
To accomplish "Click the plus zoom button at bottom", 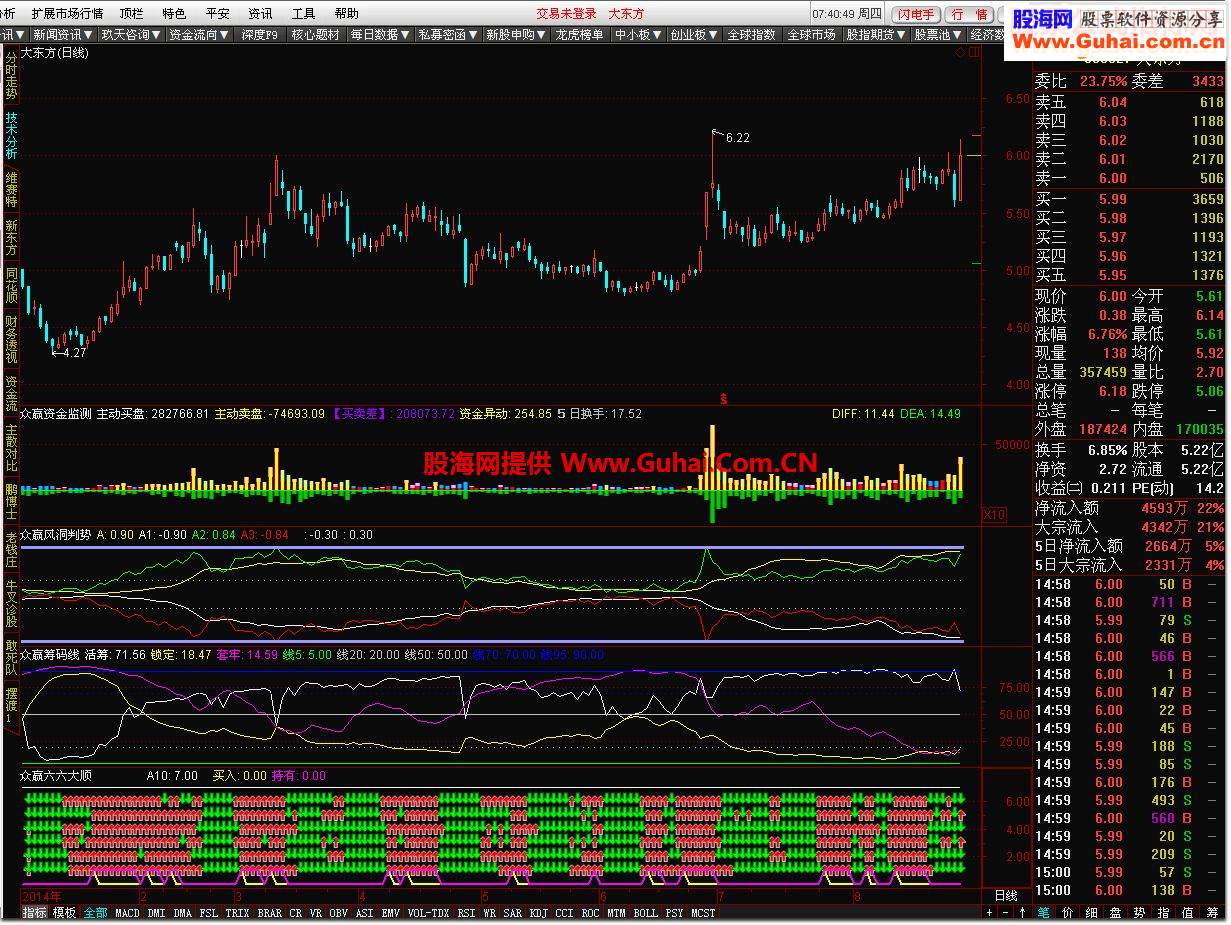I will 990,913.
